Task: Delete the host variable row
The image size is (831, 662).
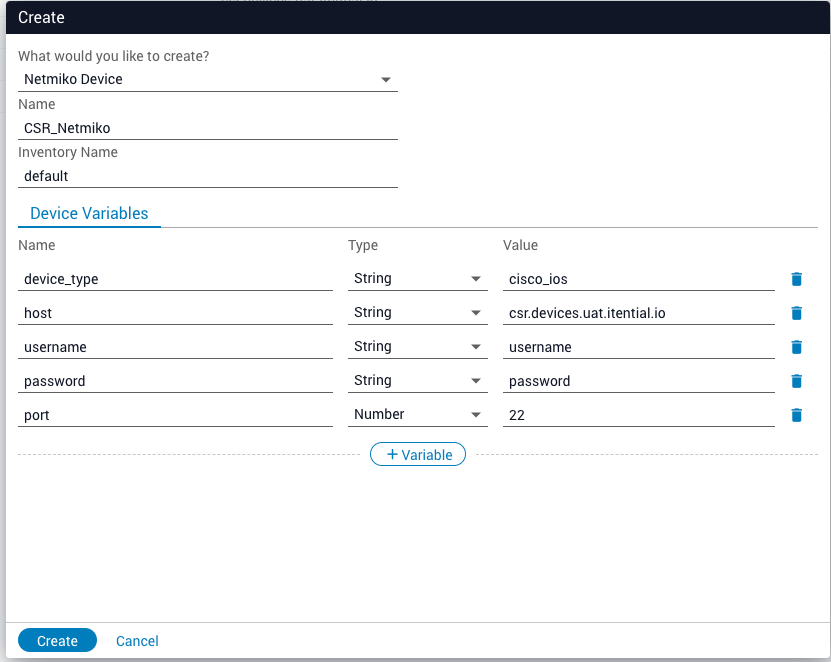Action: click(796, 313)
